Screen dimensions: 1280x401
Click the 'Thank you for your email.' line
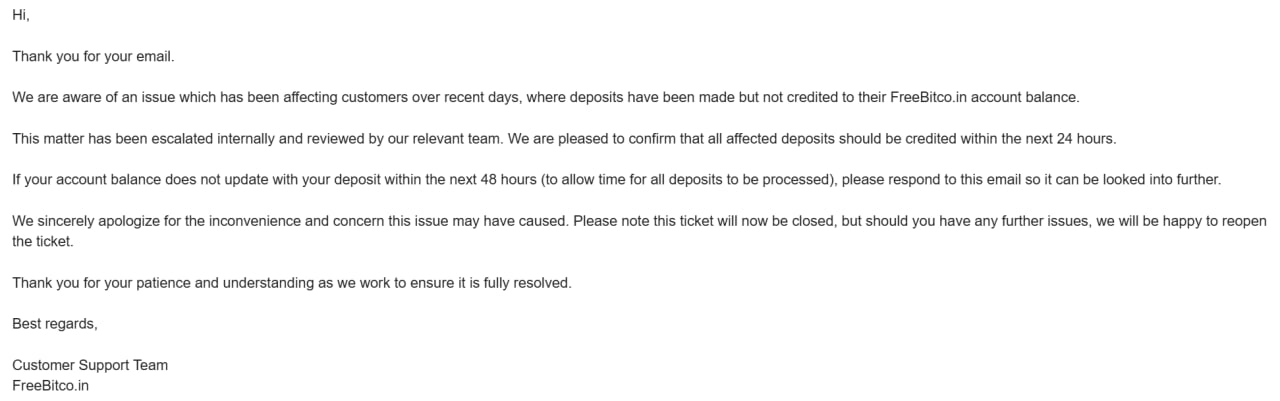click(x=94, y=57)
